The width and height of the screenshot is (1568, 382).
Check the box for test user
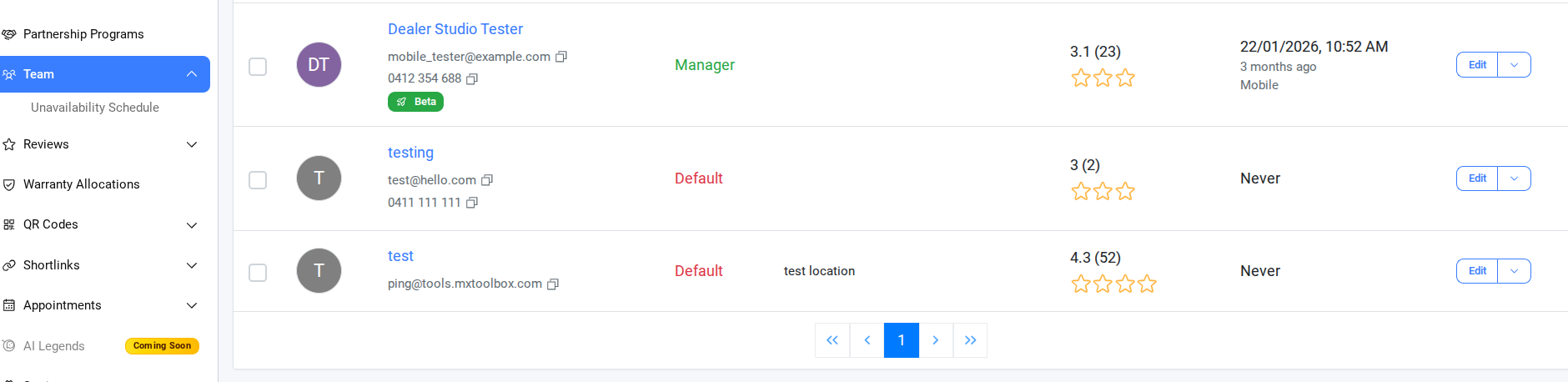pos(258,273)
